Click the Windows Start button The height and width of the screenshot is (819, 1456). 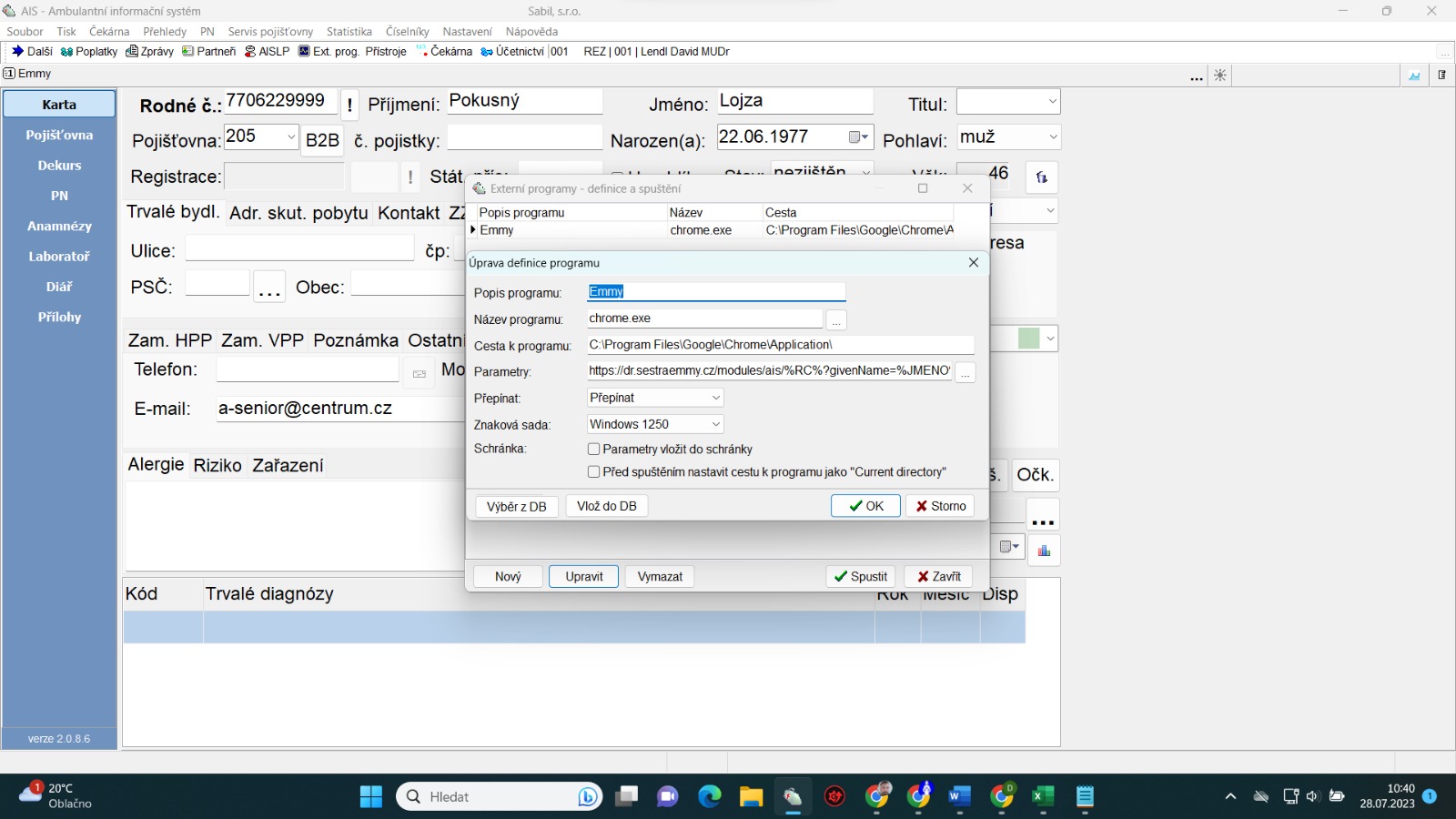point(371,797)
